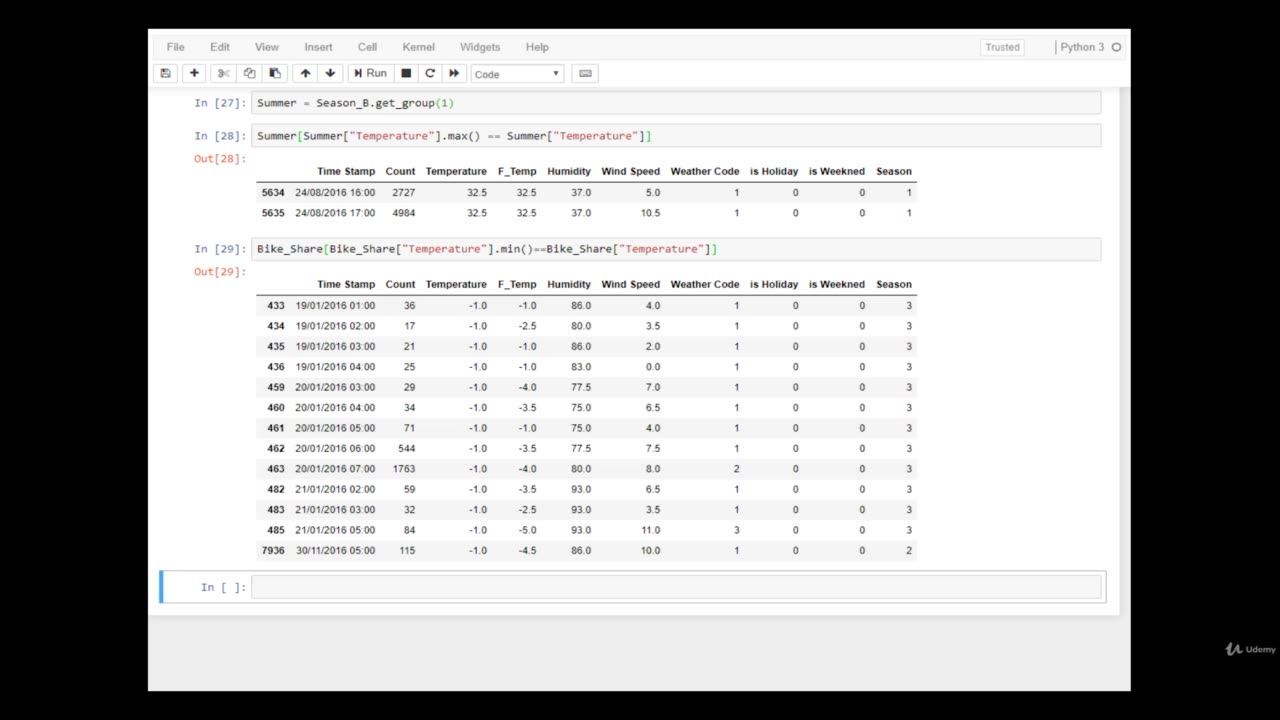Click the In [27] Summer get_group cell
Viewport: 1280px width, 720px height.
676,103
